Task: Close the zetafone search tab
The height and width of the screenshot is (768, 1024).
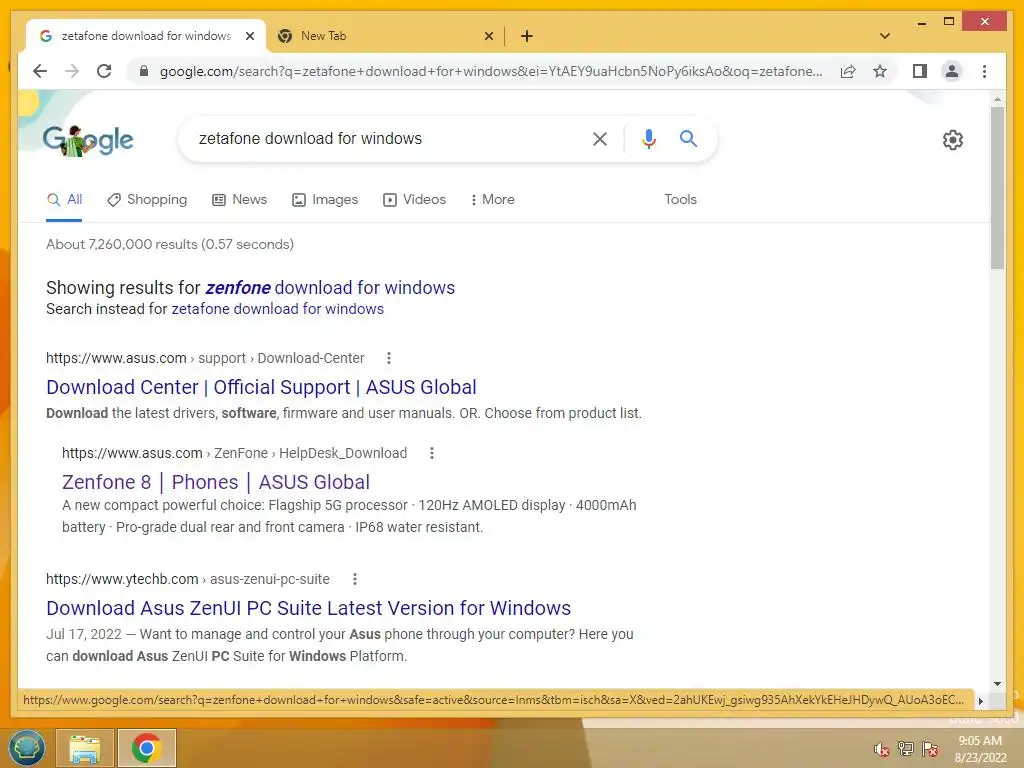Action: point(249,36)
